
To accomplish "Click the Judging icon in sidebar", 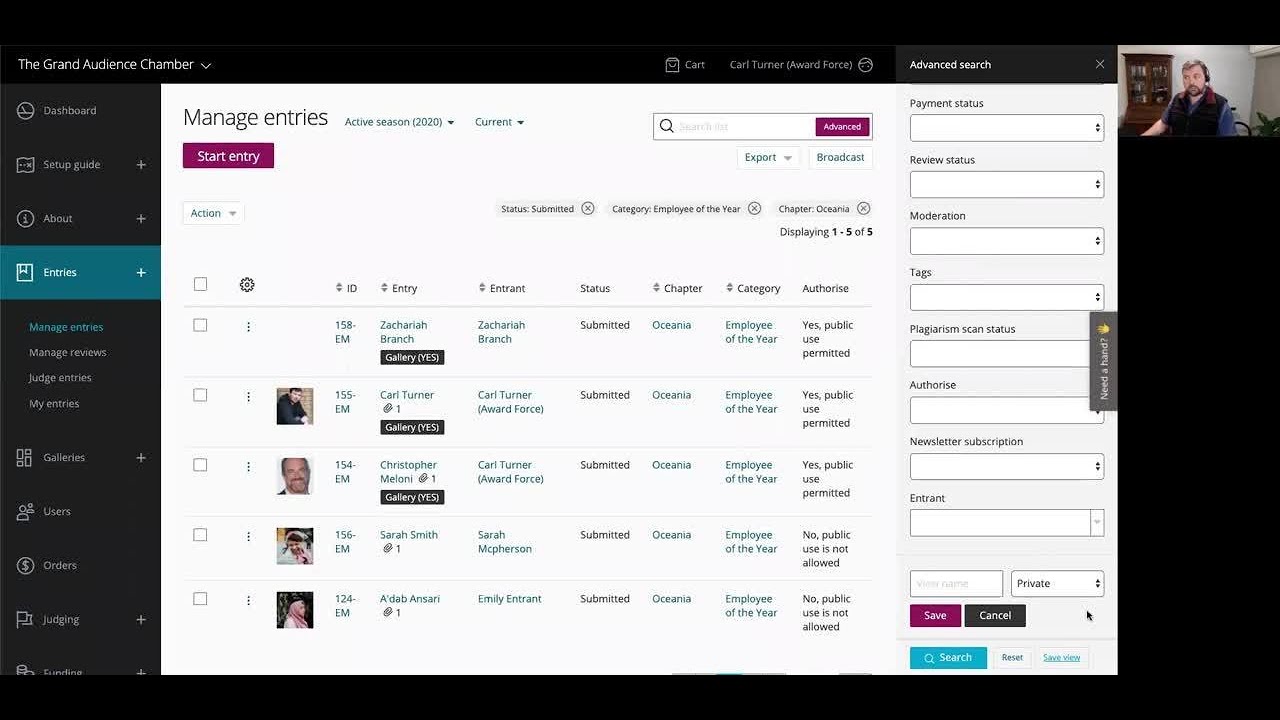I will tap(26, 620).
